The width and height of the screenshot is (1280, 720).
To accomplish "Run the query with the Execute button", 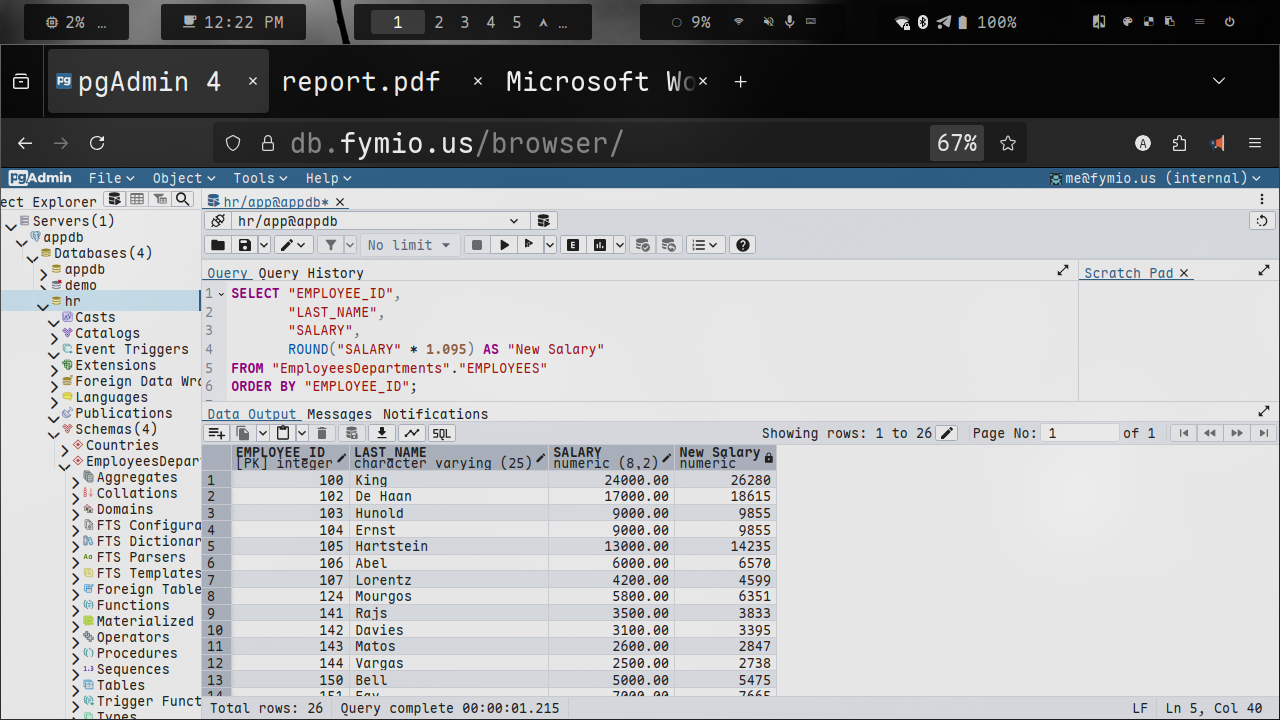I will pos(505,245).
